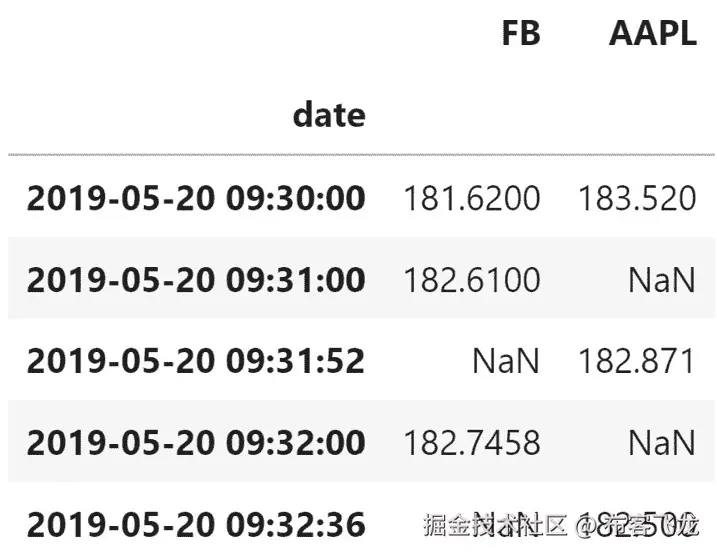Image resolution: width=717 pixels, height=556 pixels.
Task: Click the AAPL NaN cell at 09:31:00
Action: 661,279
